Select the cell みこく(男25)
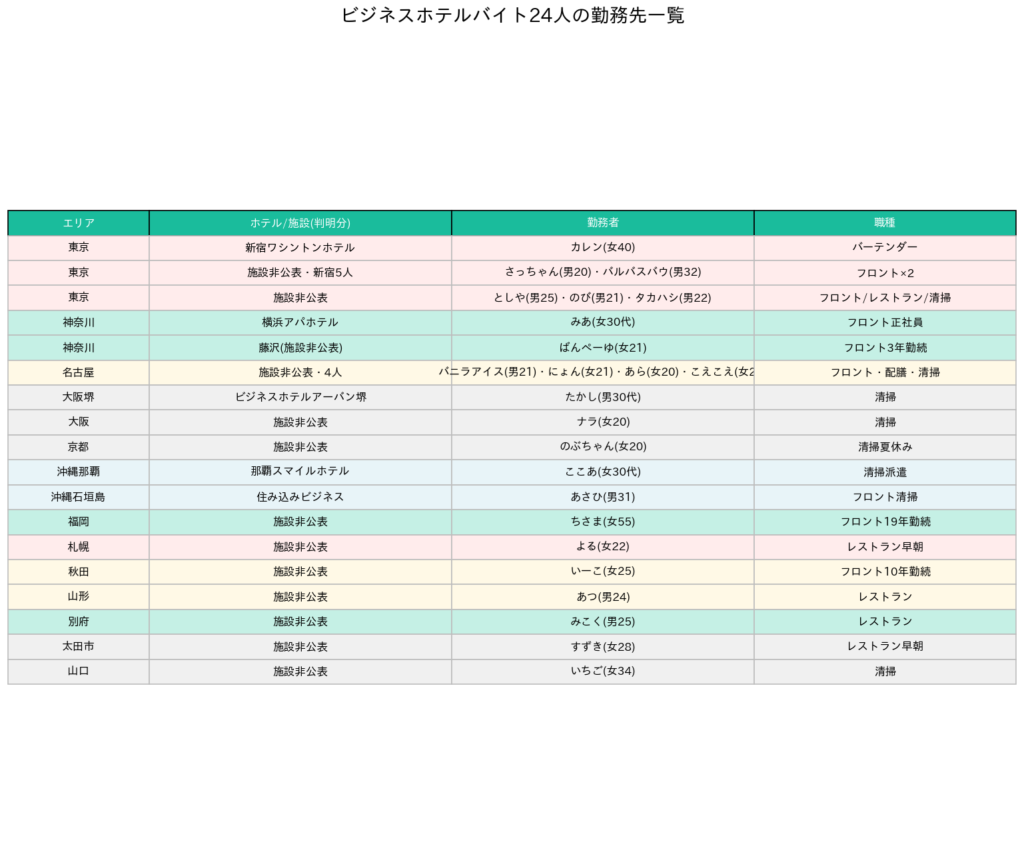 click(603, 622)
